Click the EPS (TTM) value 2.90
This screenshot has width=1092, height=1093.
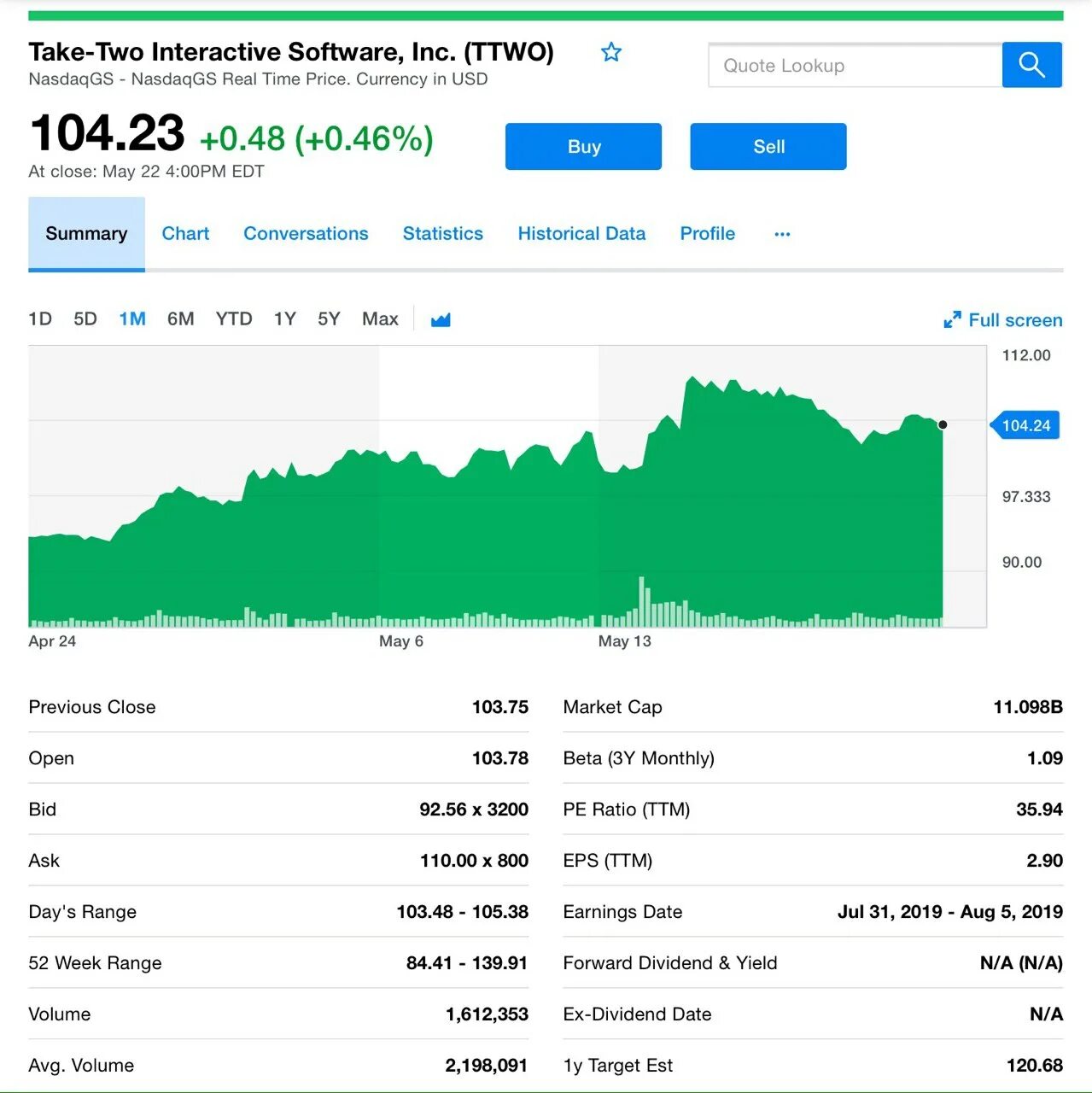tap(1044, 861)
